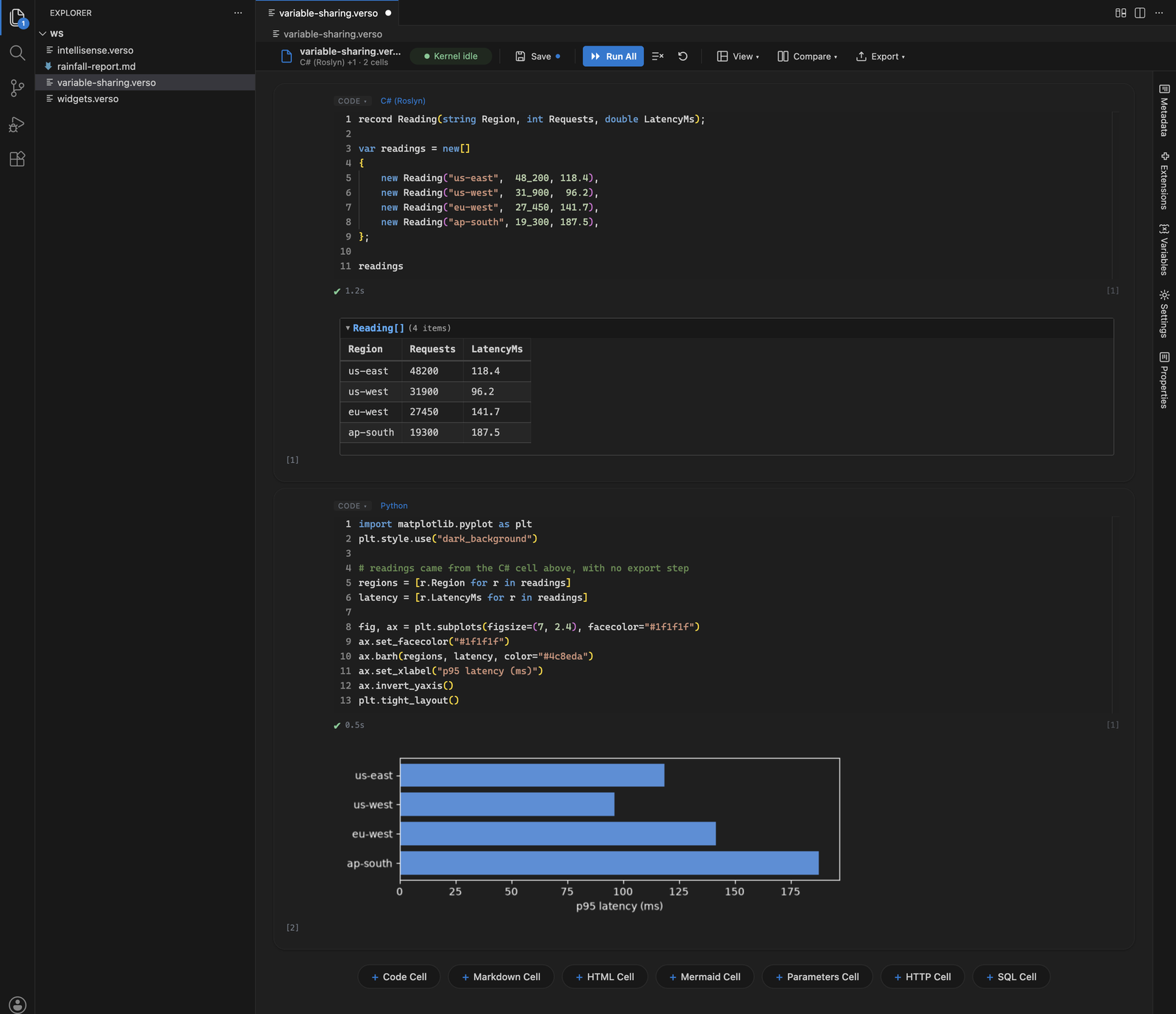Click the editor layout icon at top right
Viewport: 1176px width, 1014px height.
click(1121, 13)
